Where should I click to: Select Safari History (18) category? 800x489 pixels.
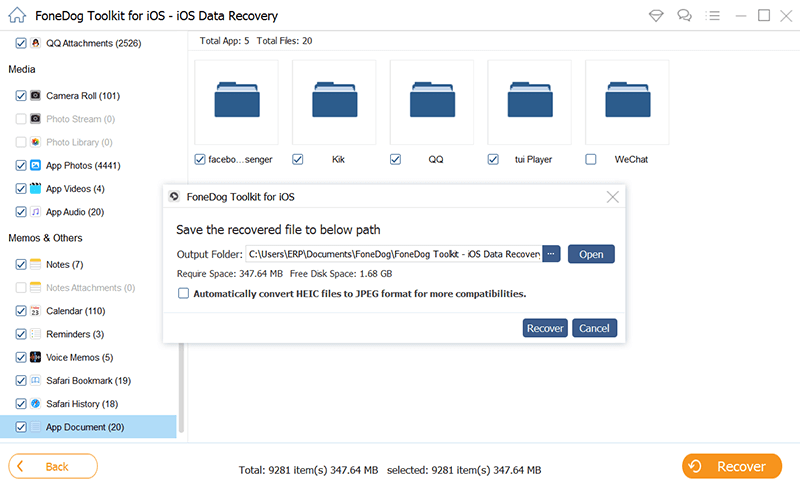click(82, 404)
